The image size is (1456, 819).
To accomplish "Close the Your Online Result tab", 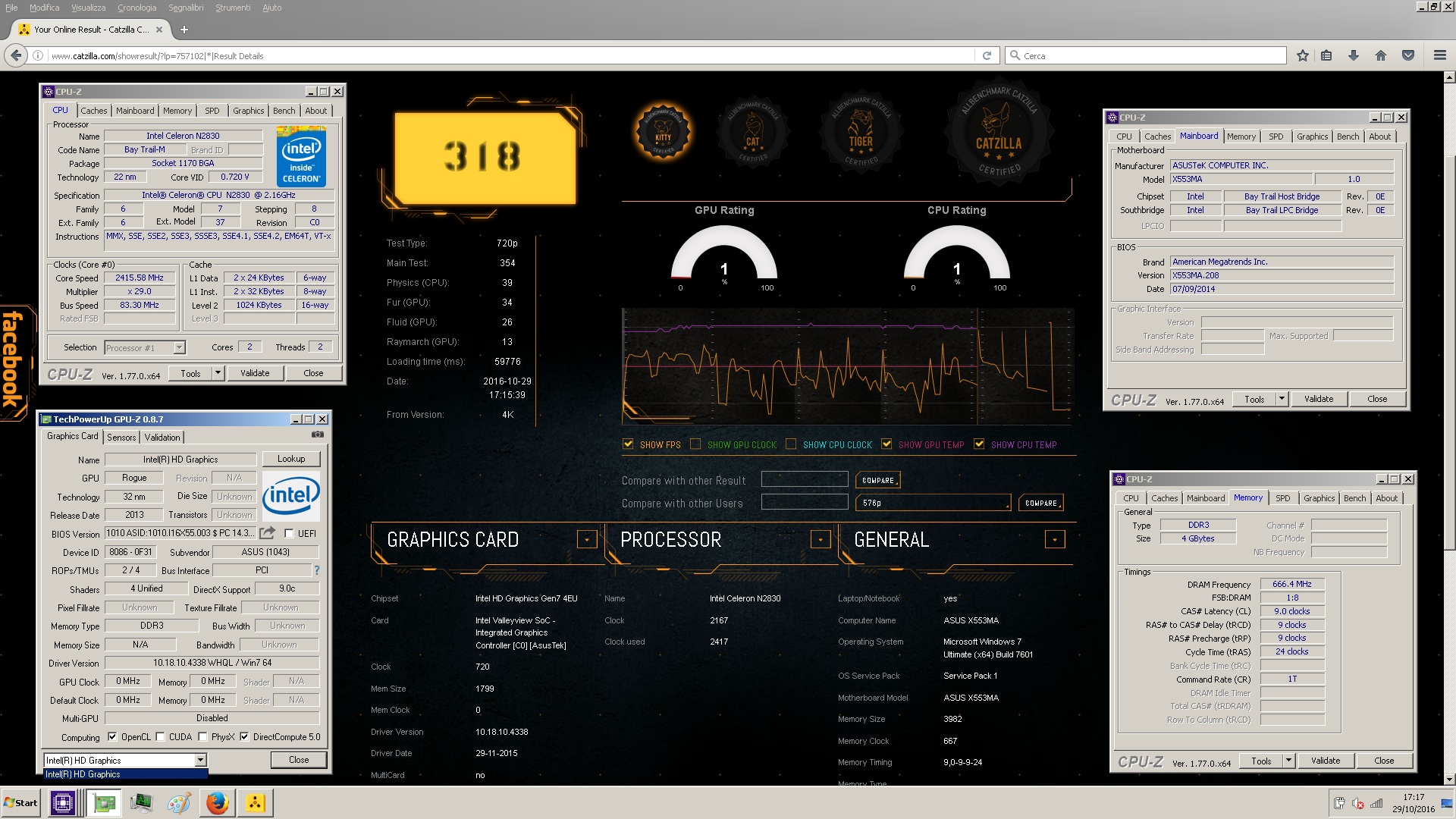I will [159, 30].
